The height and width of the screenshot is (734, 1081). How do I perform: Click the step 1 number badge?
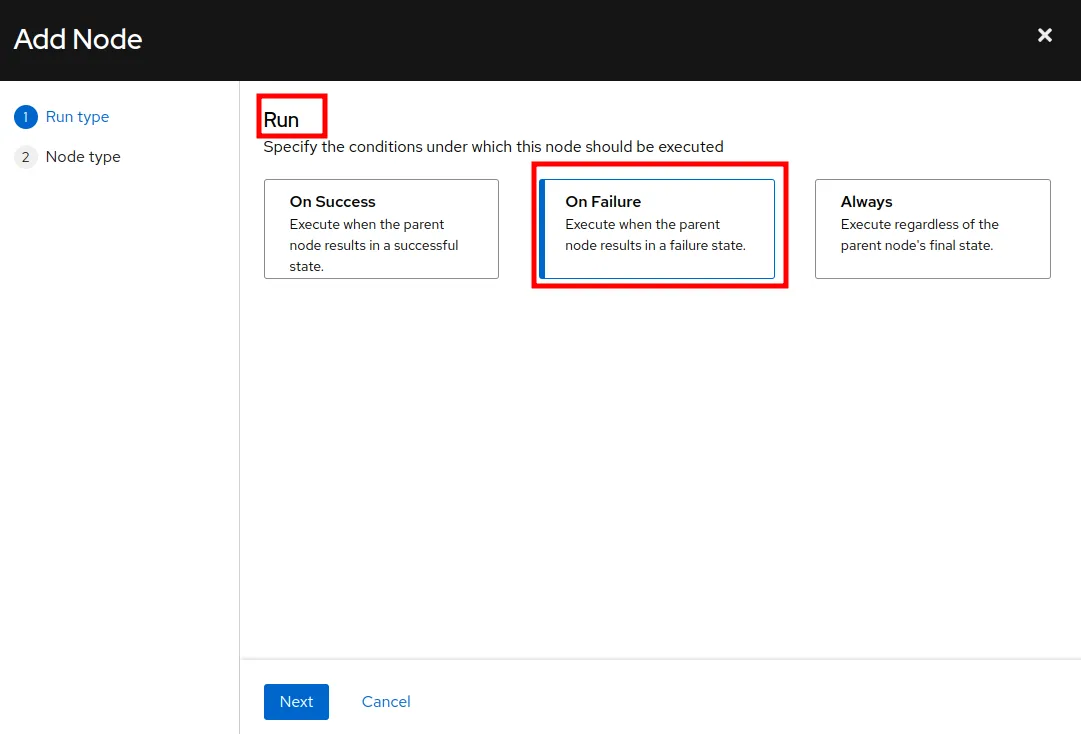point(25,117)
